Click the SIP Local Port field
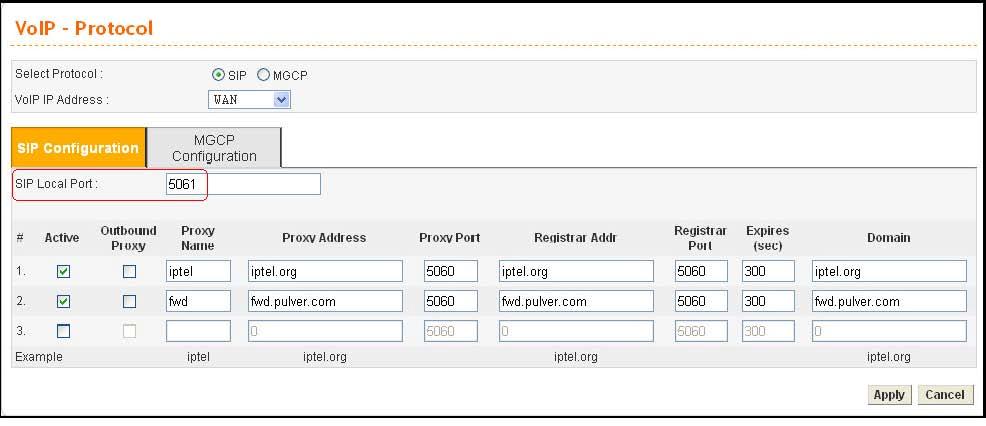 pos(243,184)
